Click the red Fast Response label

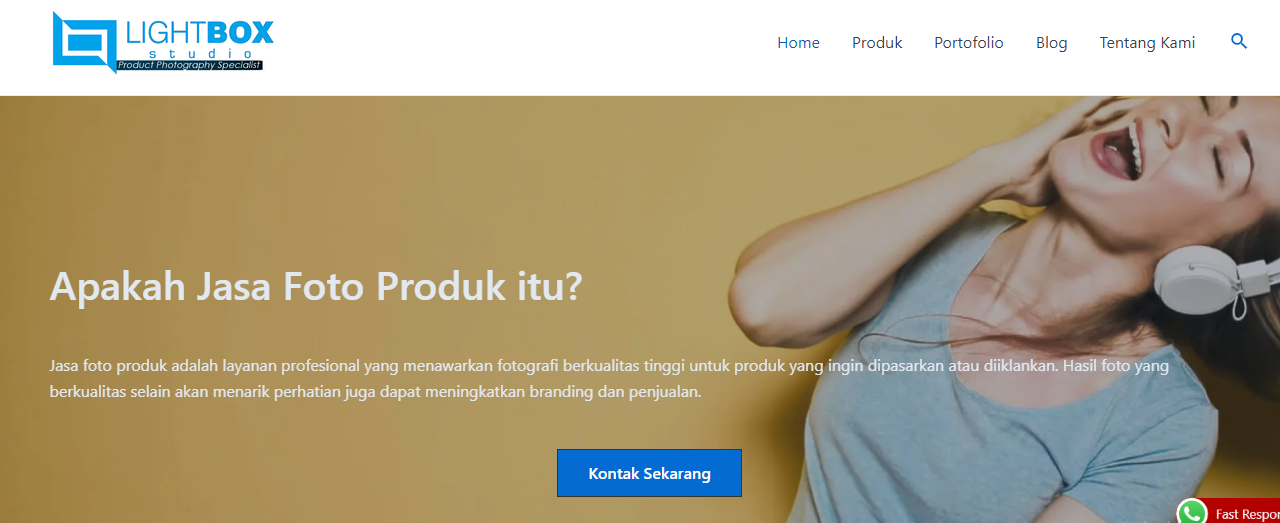click(1243, 513)
